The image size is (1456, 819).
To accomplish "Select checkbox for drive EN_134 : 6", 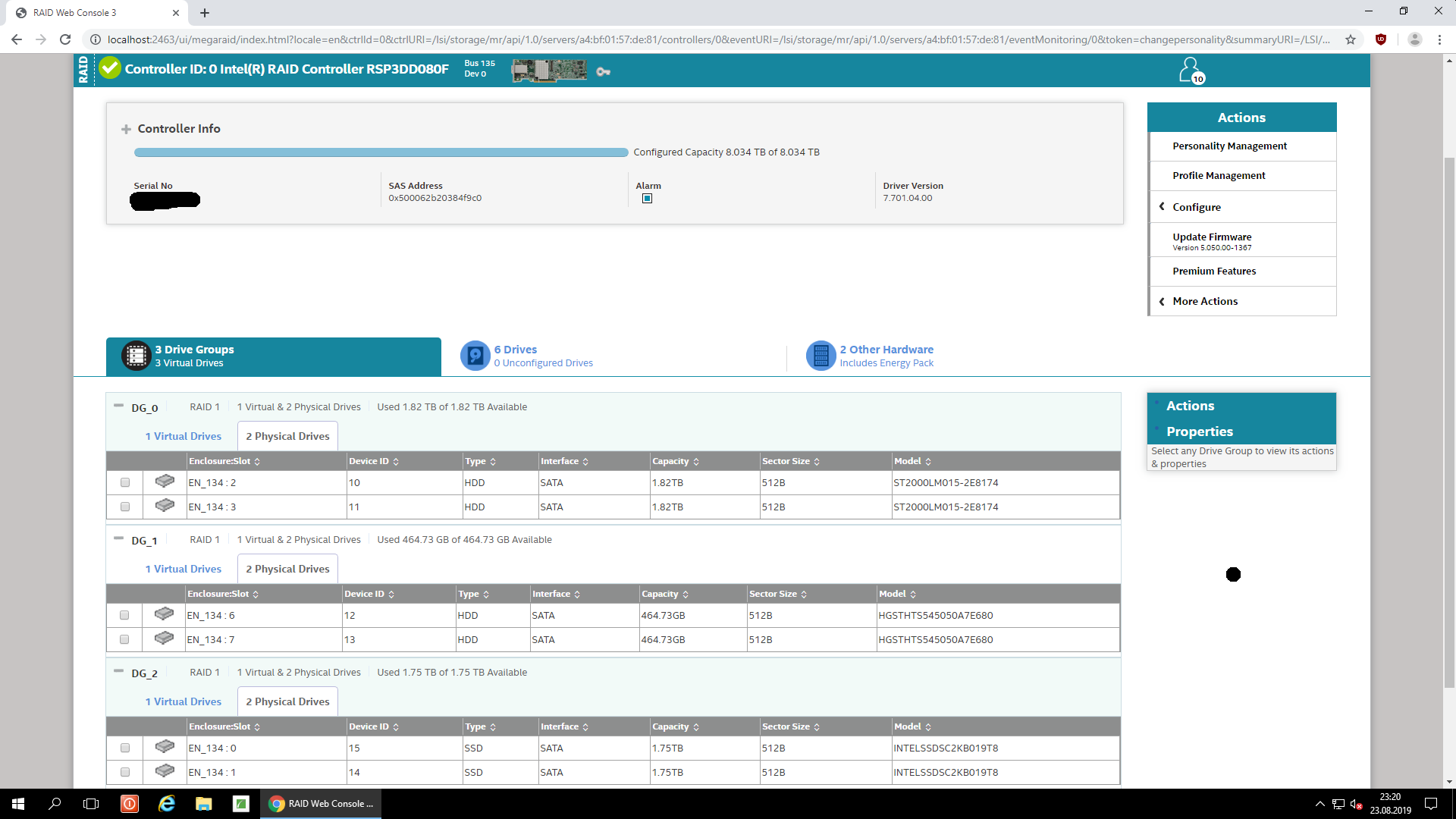I will 124,615.
